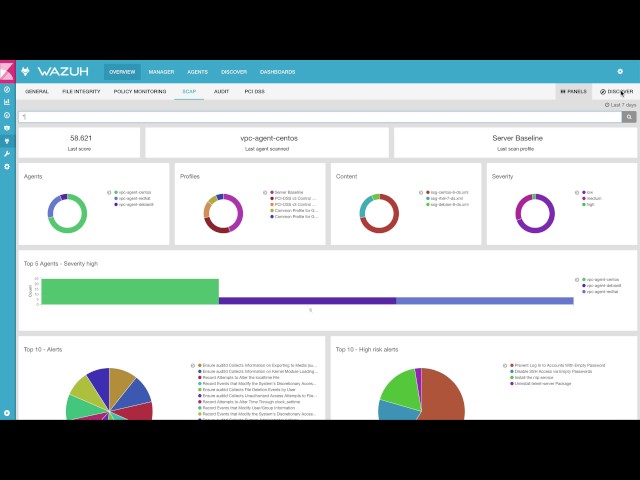Open Visualize via the sidebar bar-chart icon
Screen dimensions: 640x480
(x=7, y=102)
